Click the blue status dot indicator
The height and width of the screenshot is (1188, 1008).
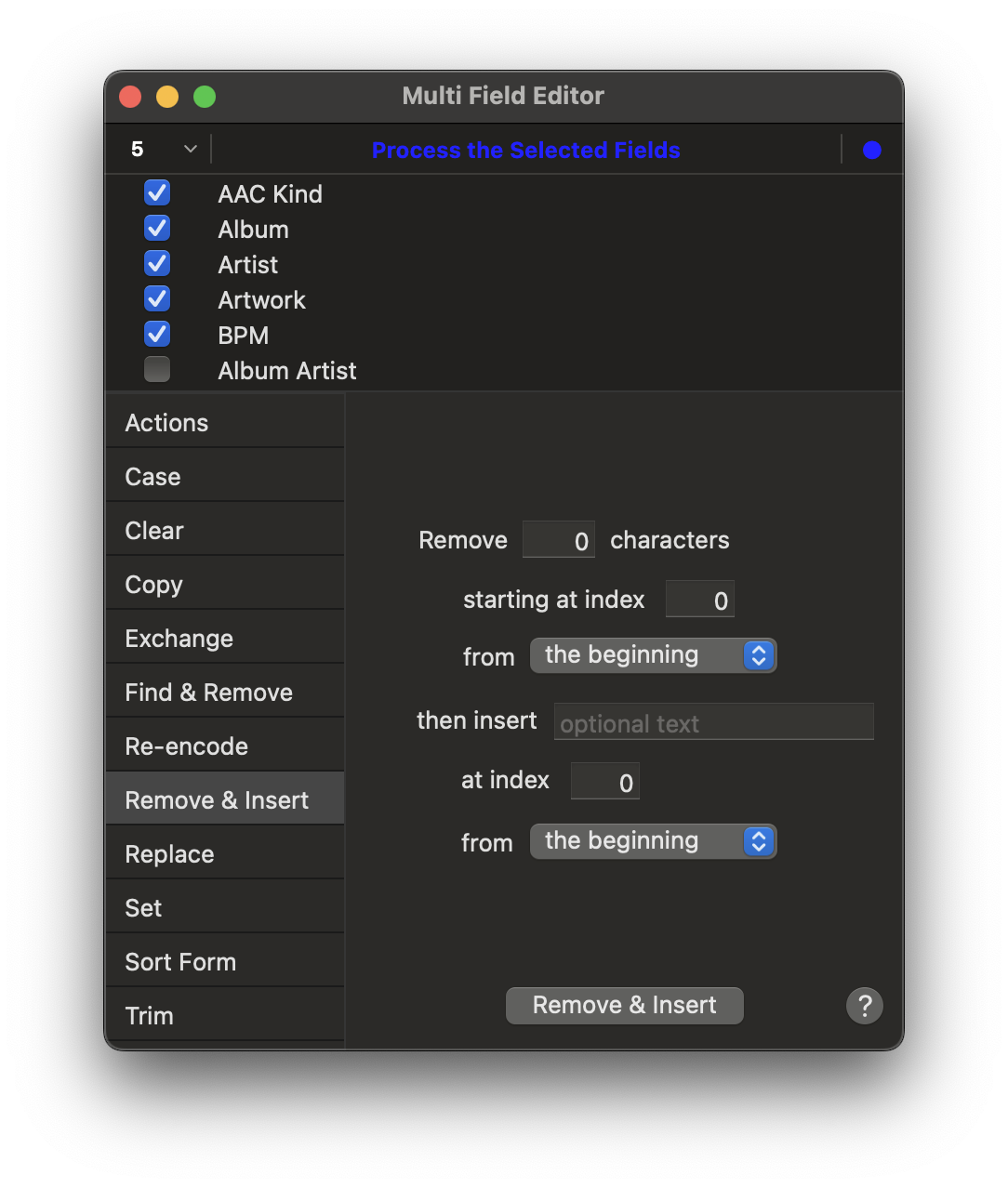pyautogui.click(x=871, y=150)
